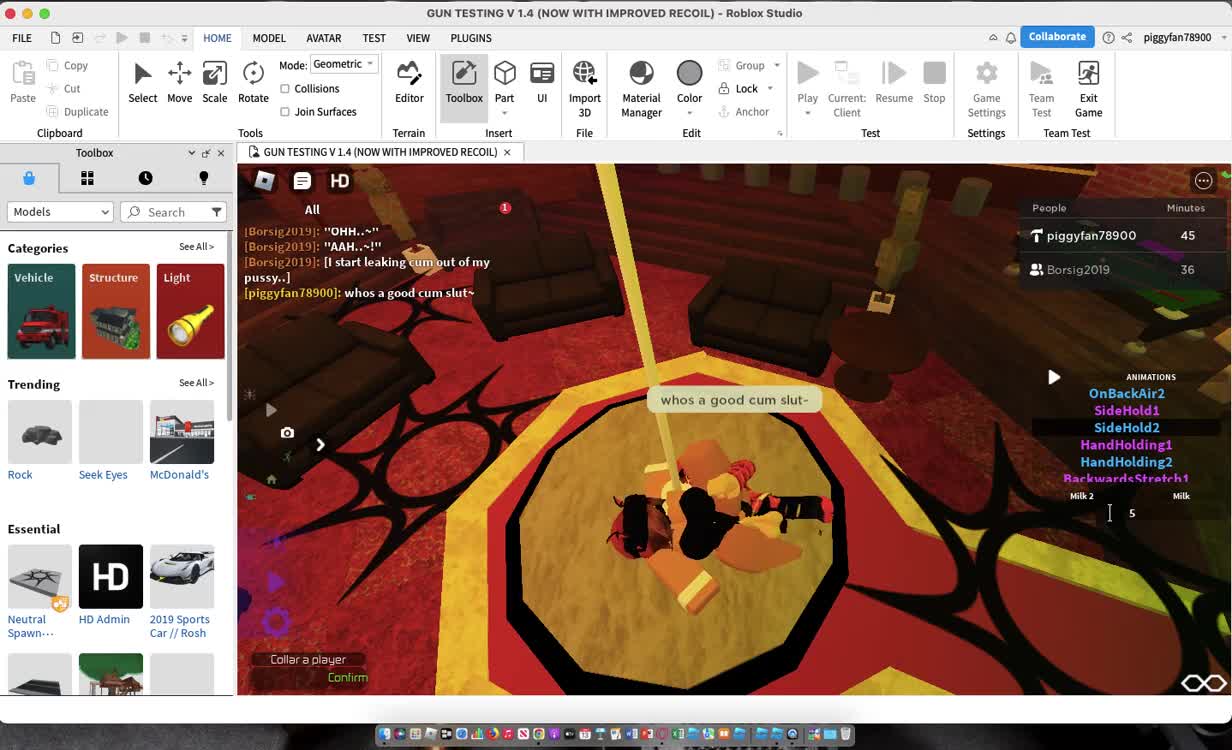Viewport: 1232px width, 750px height.
Task: Click the Import 3D icon
Action: [585, 82]
